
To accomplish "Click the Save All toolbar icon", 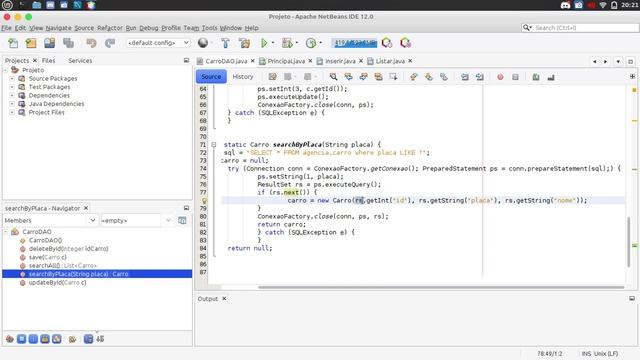I will click(x=69, y=43).
